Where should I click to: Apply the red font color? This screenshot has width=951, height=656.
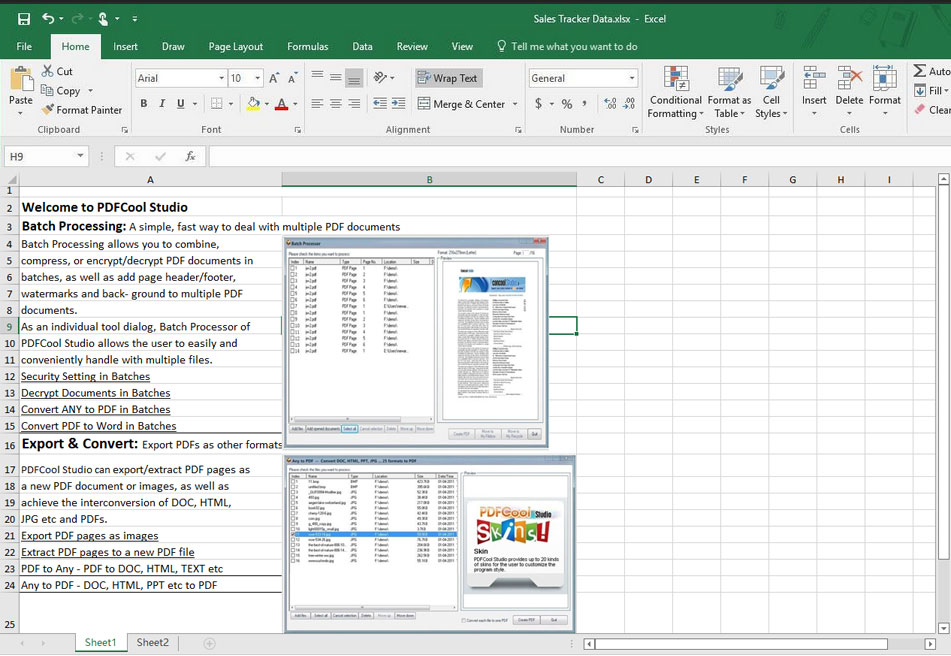click(281, 104)
